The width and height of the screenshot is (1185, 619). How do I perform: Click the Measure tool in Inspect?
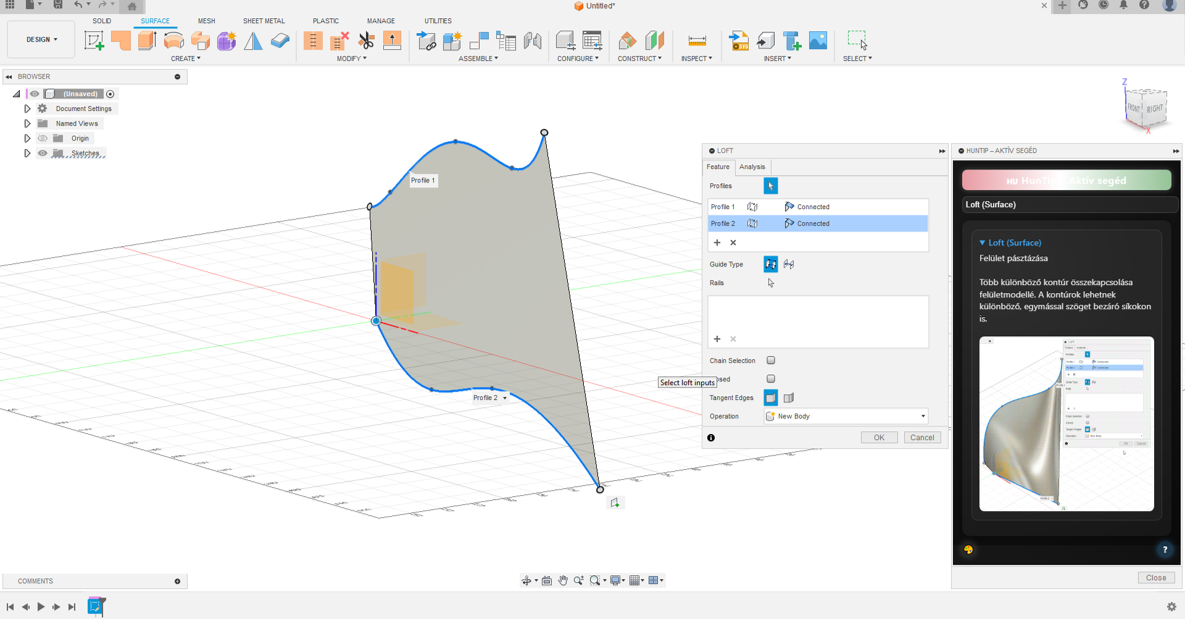[697, 40]
